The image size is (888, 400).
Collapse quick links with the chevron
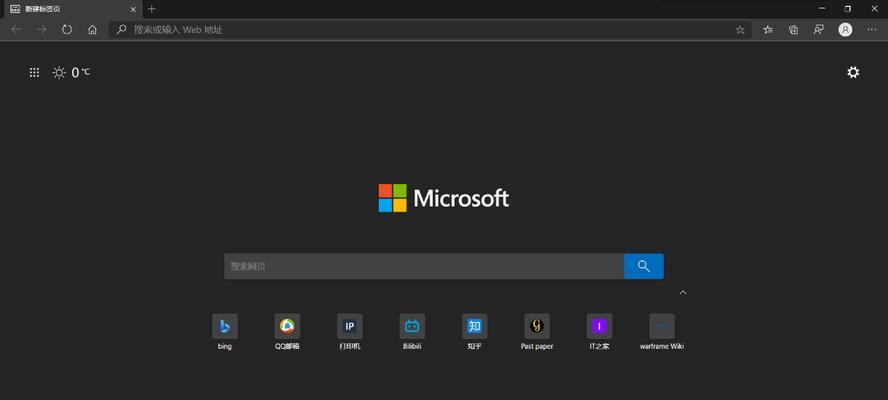(x=683, y=292)
